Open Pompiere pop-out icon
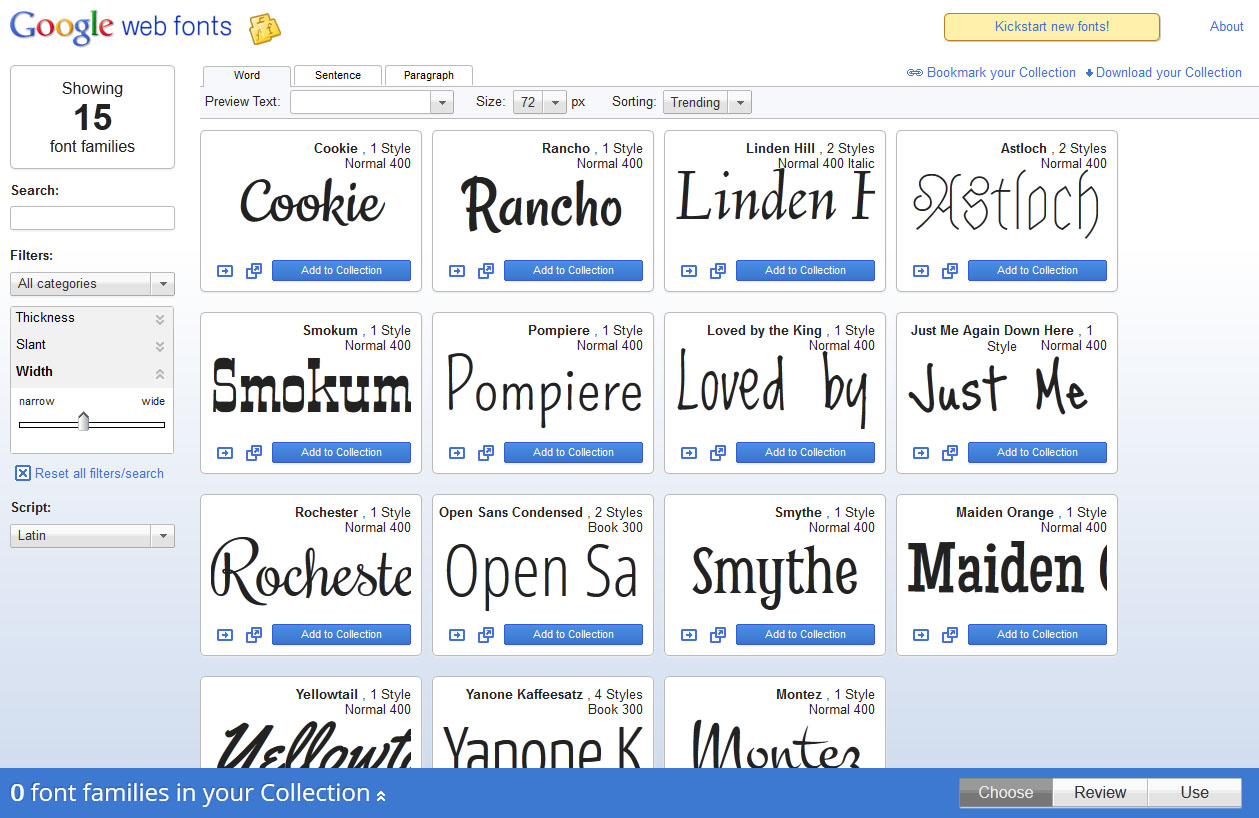 [x=486, y=453]
